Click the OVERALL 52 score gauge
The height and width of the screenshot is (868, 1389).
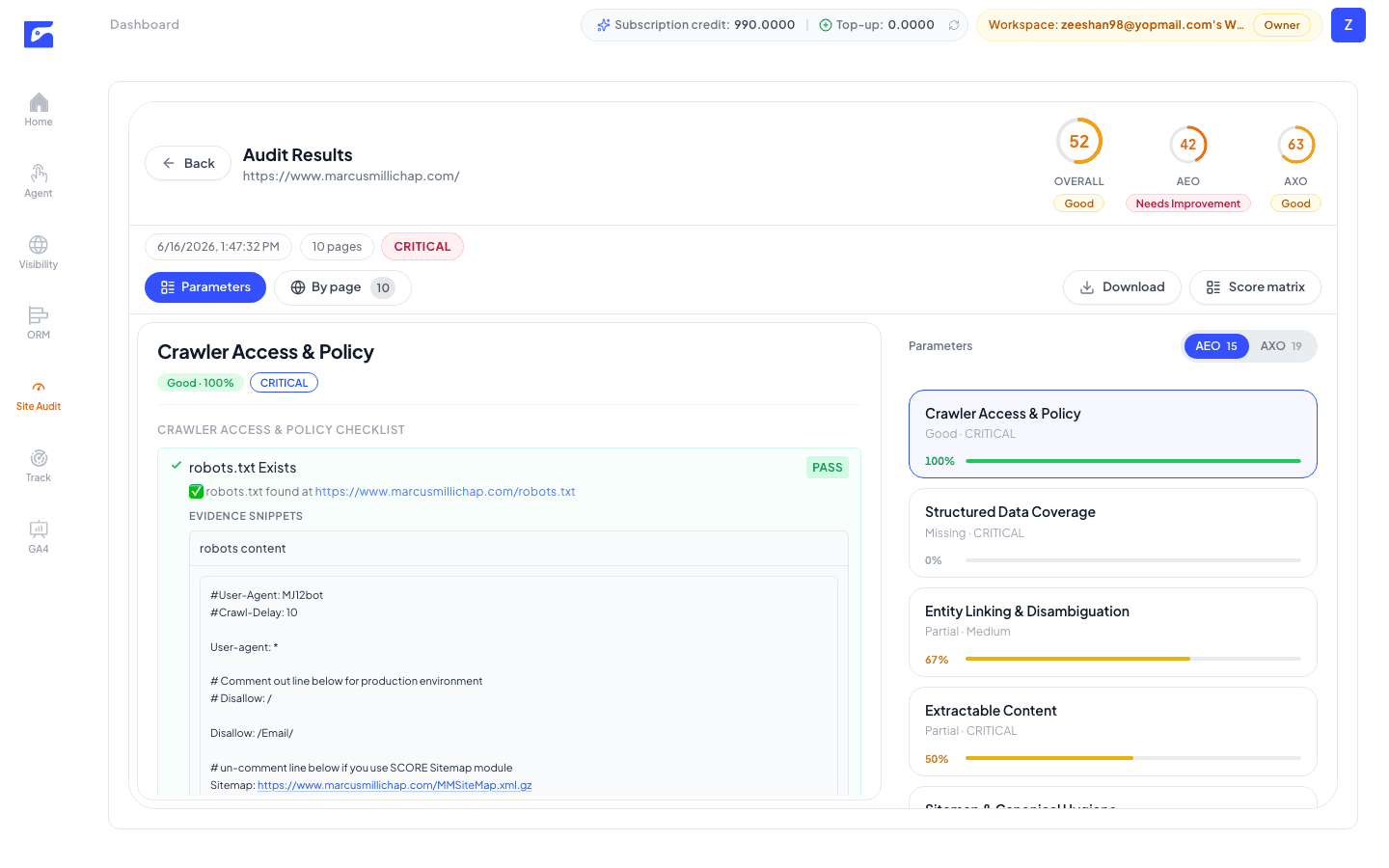[1079, 142]
